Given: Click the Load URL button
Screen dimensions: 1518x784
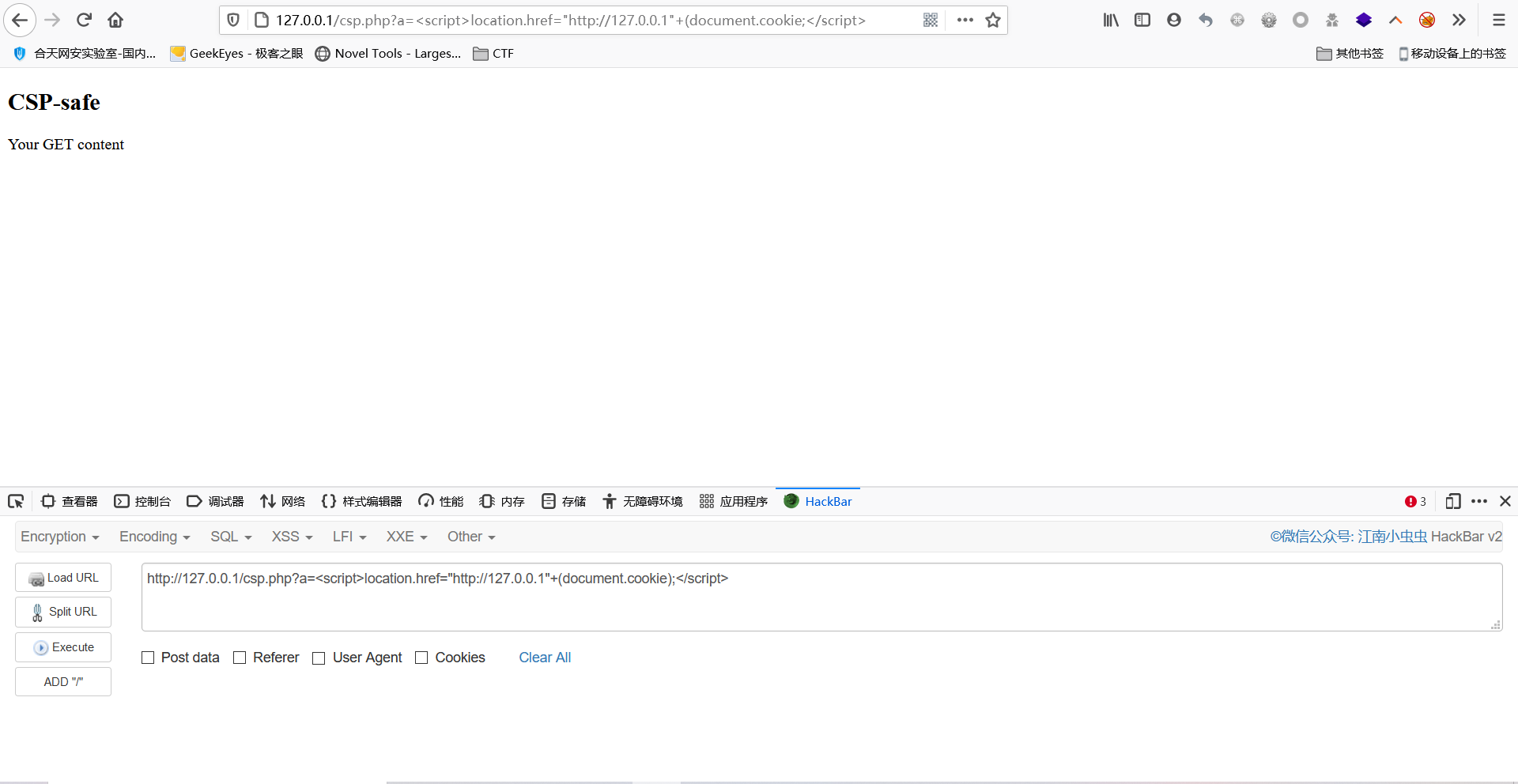Looking at the screenshot, I should click(x=63, y=578).
